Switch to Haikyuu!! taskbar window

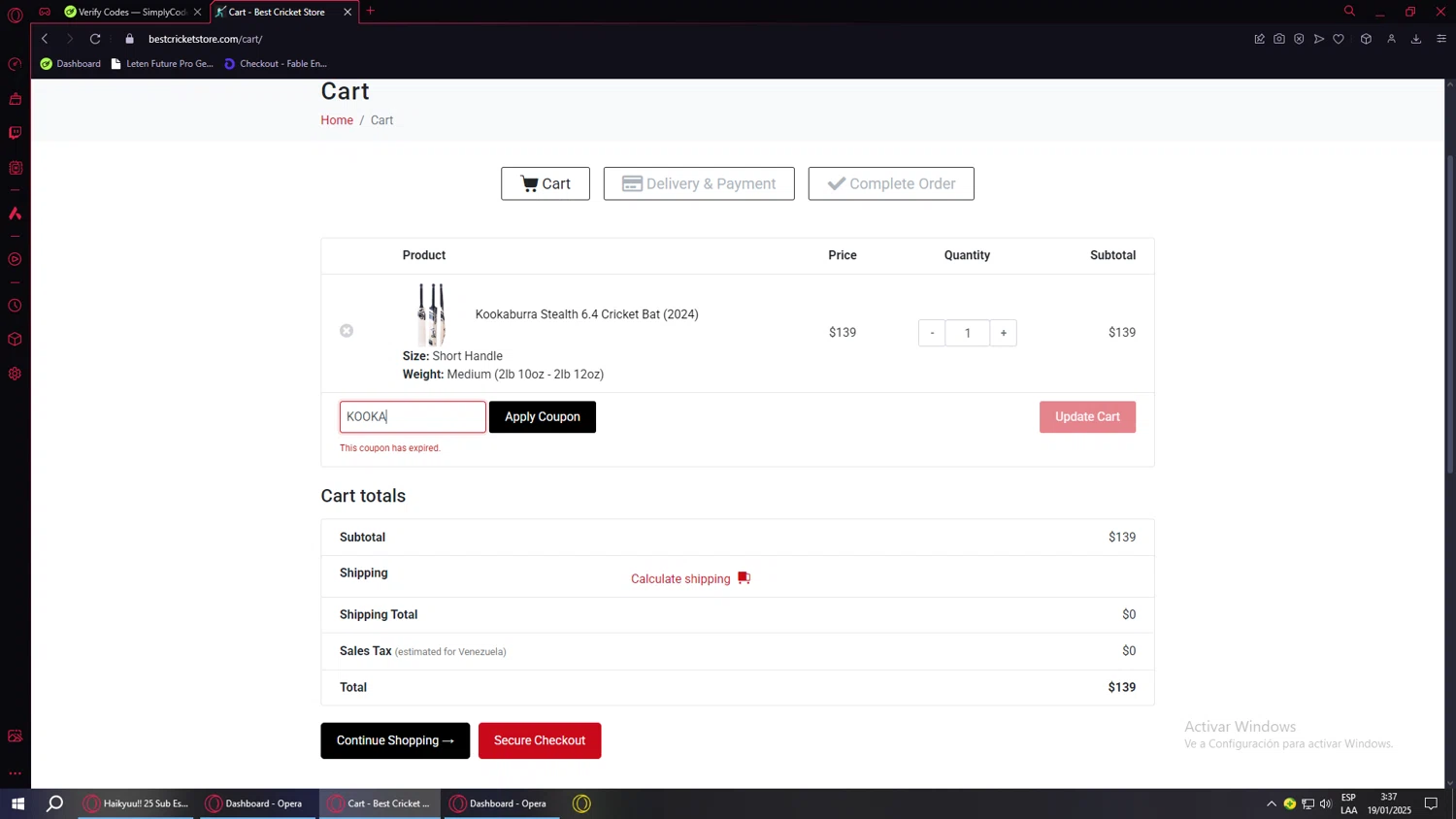(x=137, y=803)
